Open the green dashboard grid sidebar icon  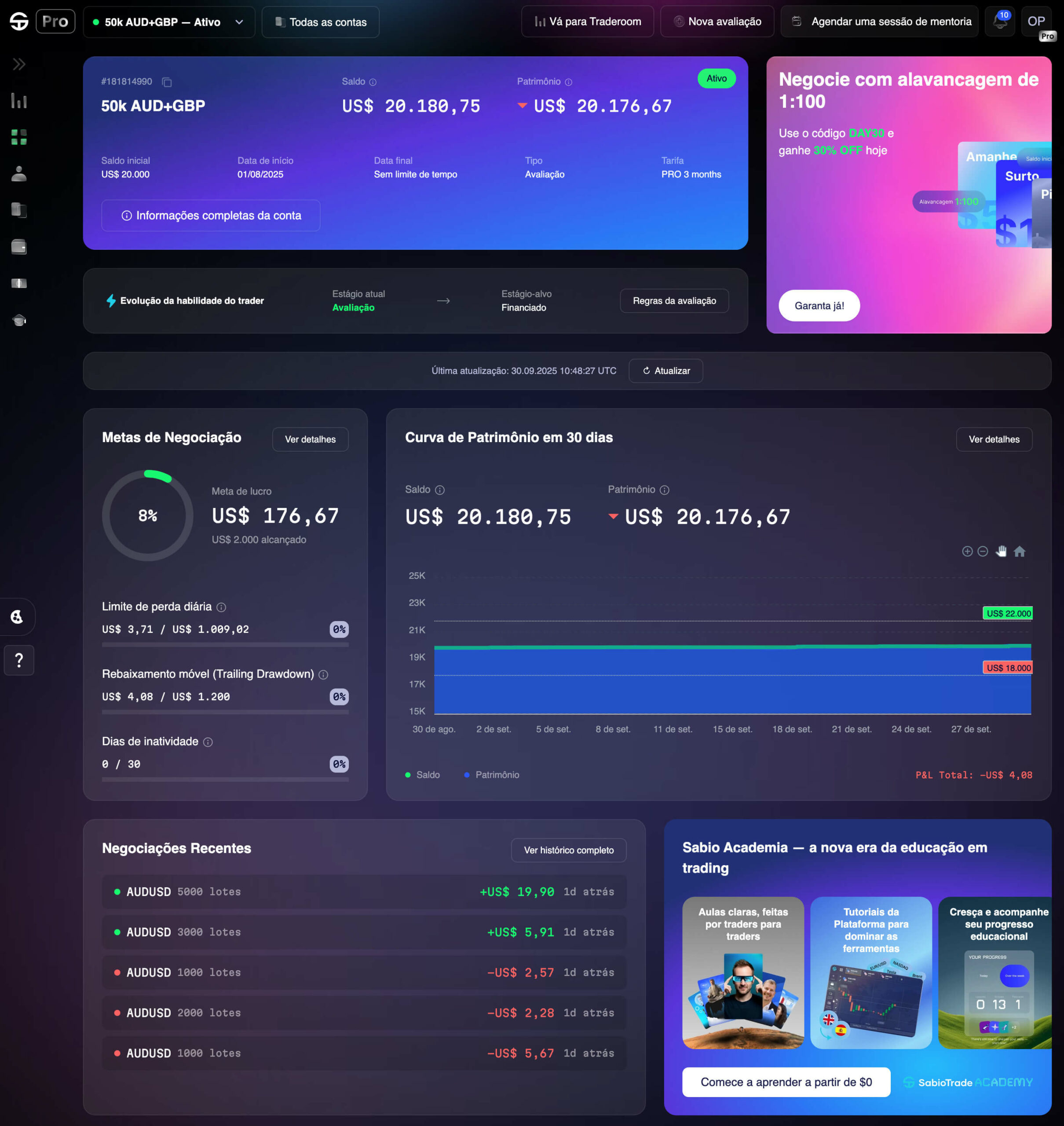click(19, 137)
